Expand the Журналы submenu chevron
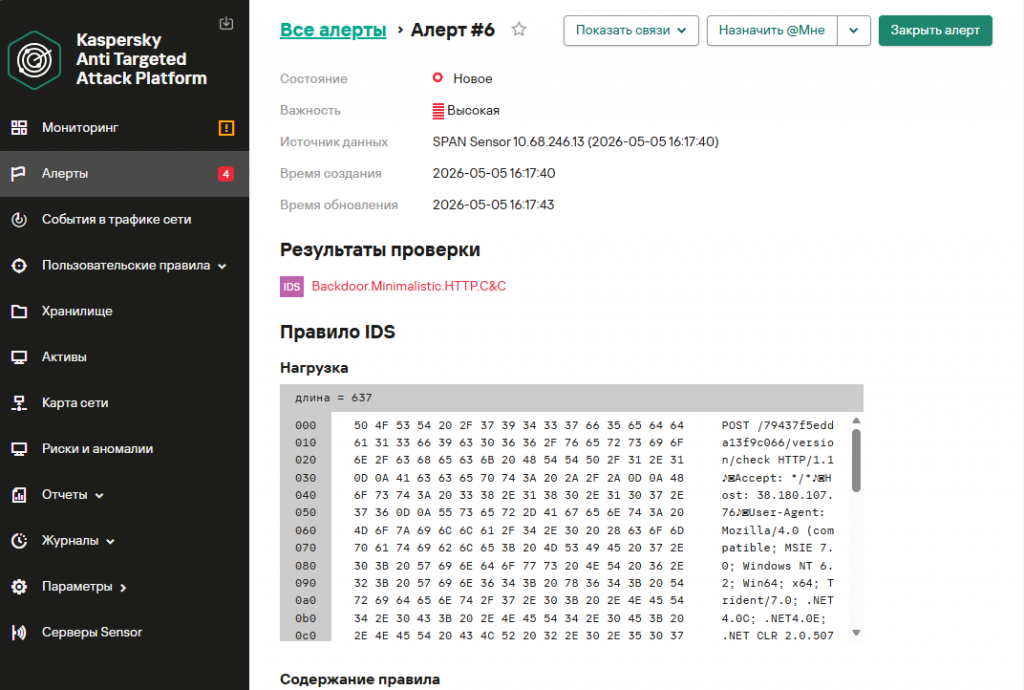Image resolution: width=1024 pixels, height=690 pixels. point(110,541)
